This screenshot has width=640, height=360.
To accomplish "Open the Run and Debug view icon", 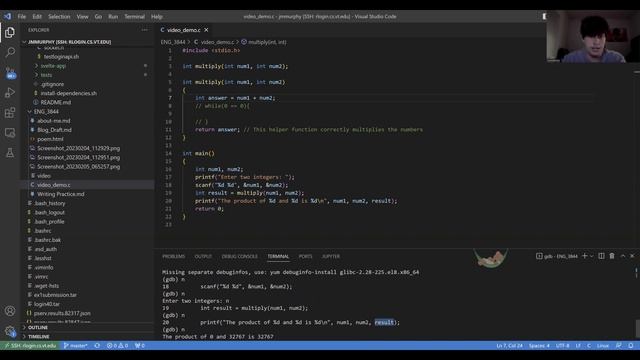I will [x=10, y=93].
